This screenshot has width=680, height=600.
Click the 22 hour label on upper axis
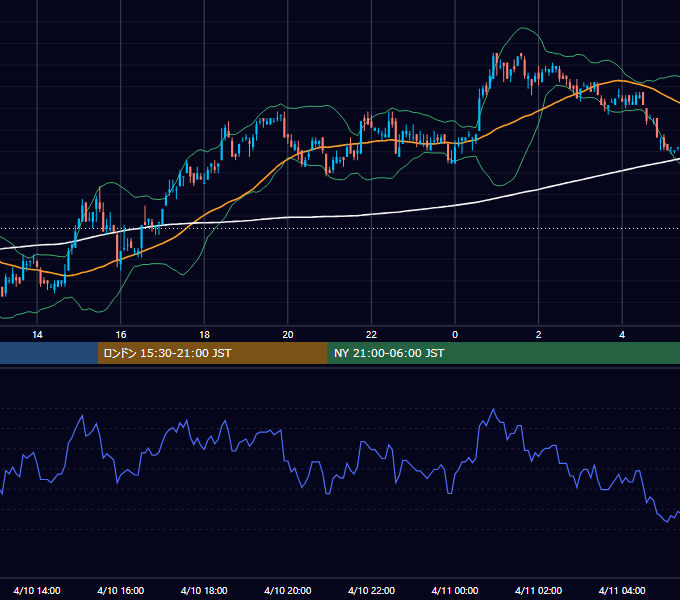click(371, 335)
